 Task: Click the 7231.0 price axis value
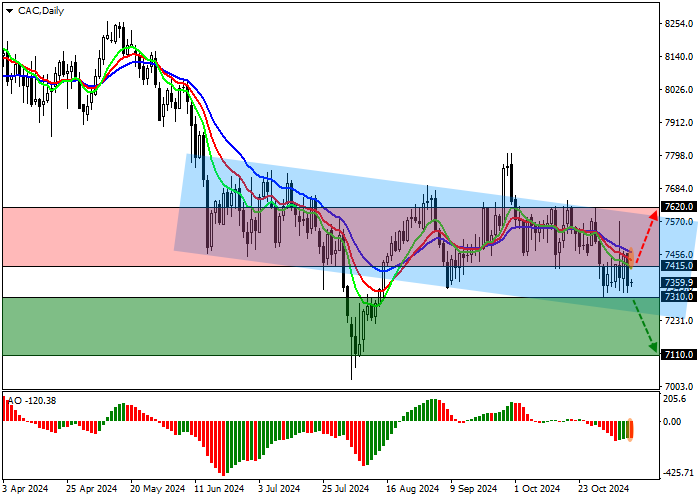point(679,321)
